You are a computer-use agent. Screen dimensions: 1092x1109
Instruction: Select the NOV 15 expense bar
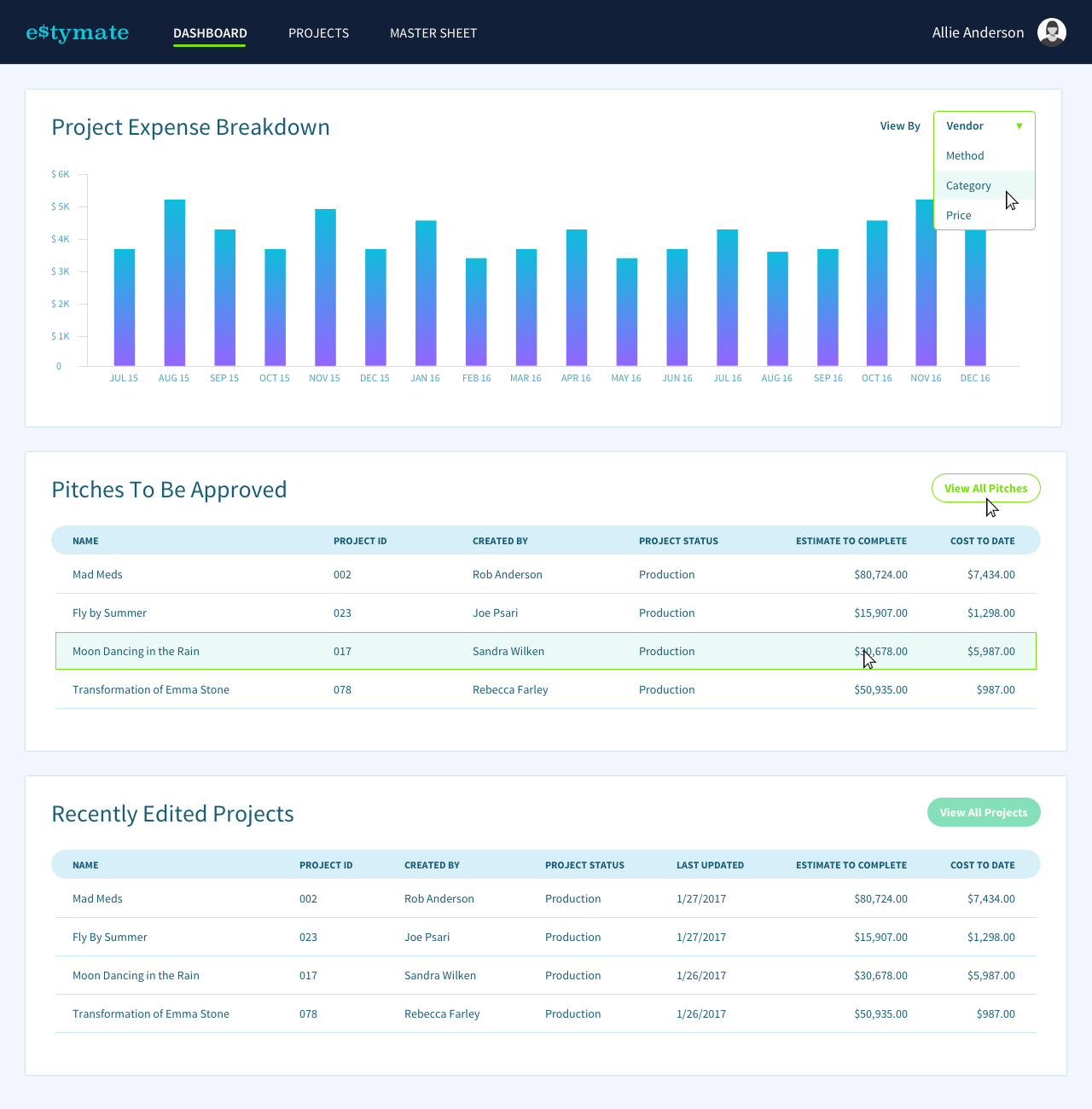point(325,287)
